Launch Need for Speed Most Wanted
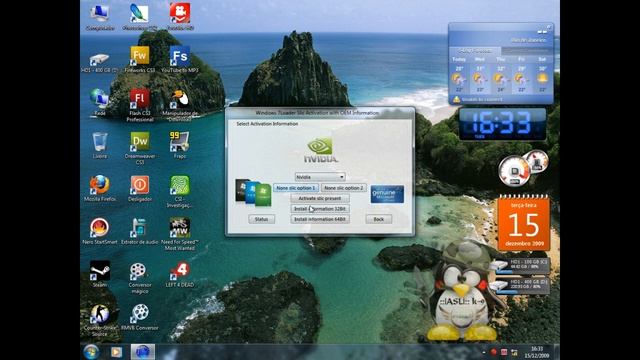 (x=180, y=234)
